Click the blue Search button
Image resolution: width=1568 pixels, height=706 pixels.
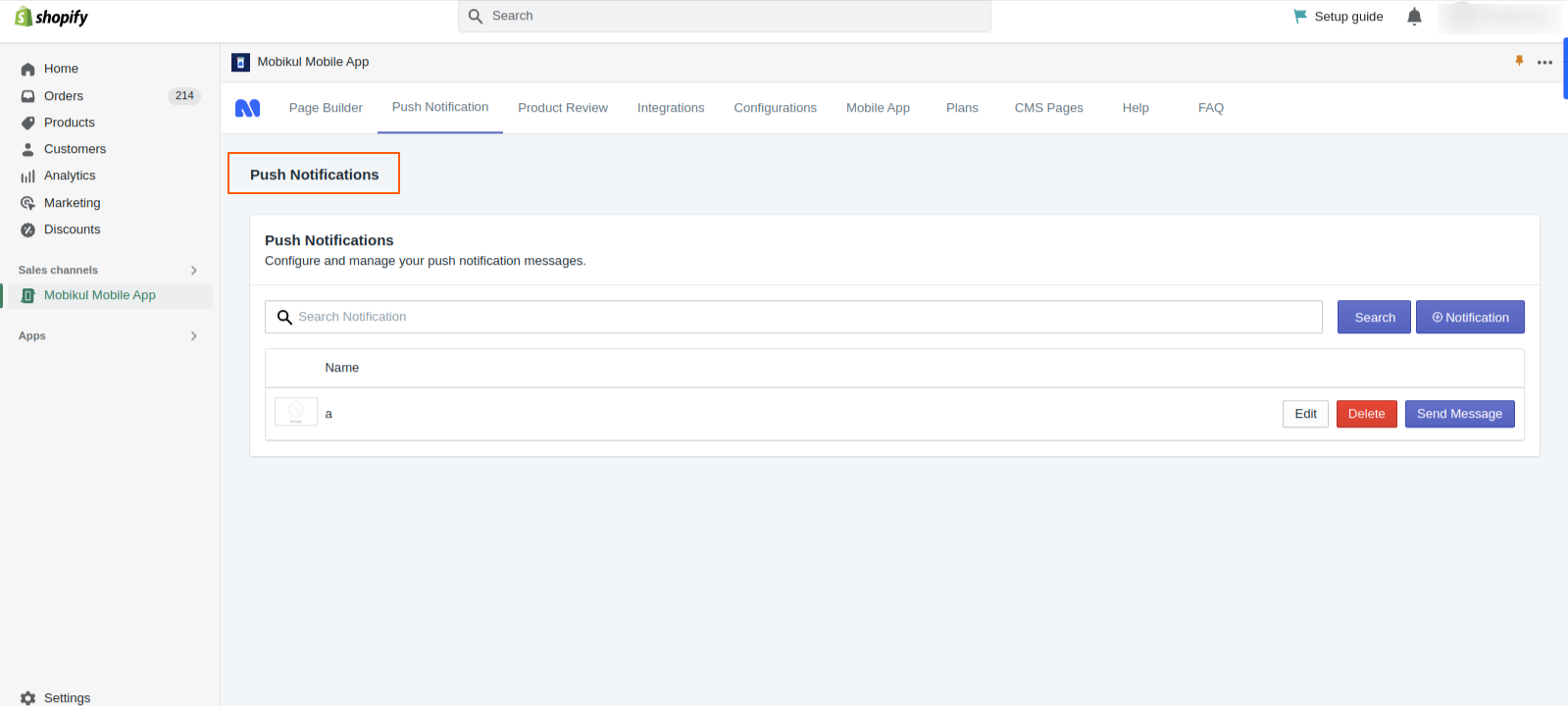(x=1374, y=317)
